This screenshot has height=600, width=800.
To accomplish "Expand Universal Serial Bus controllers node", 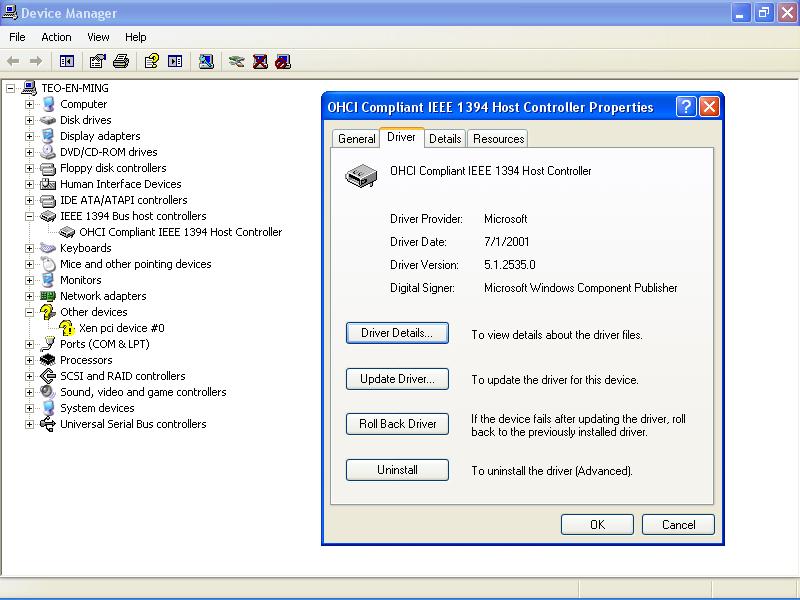I will click(x=30, y=424).
